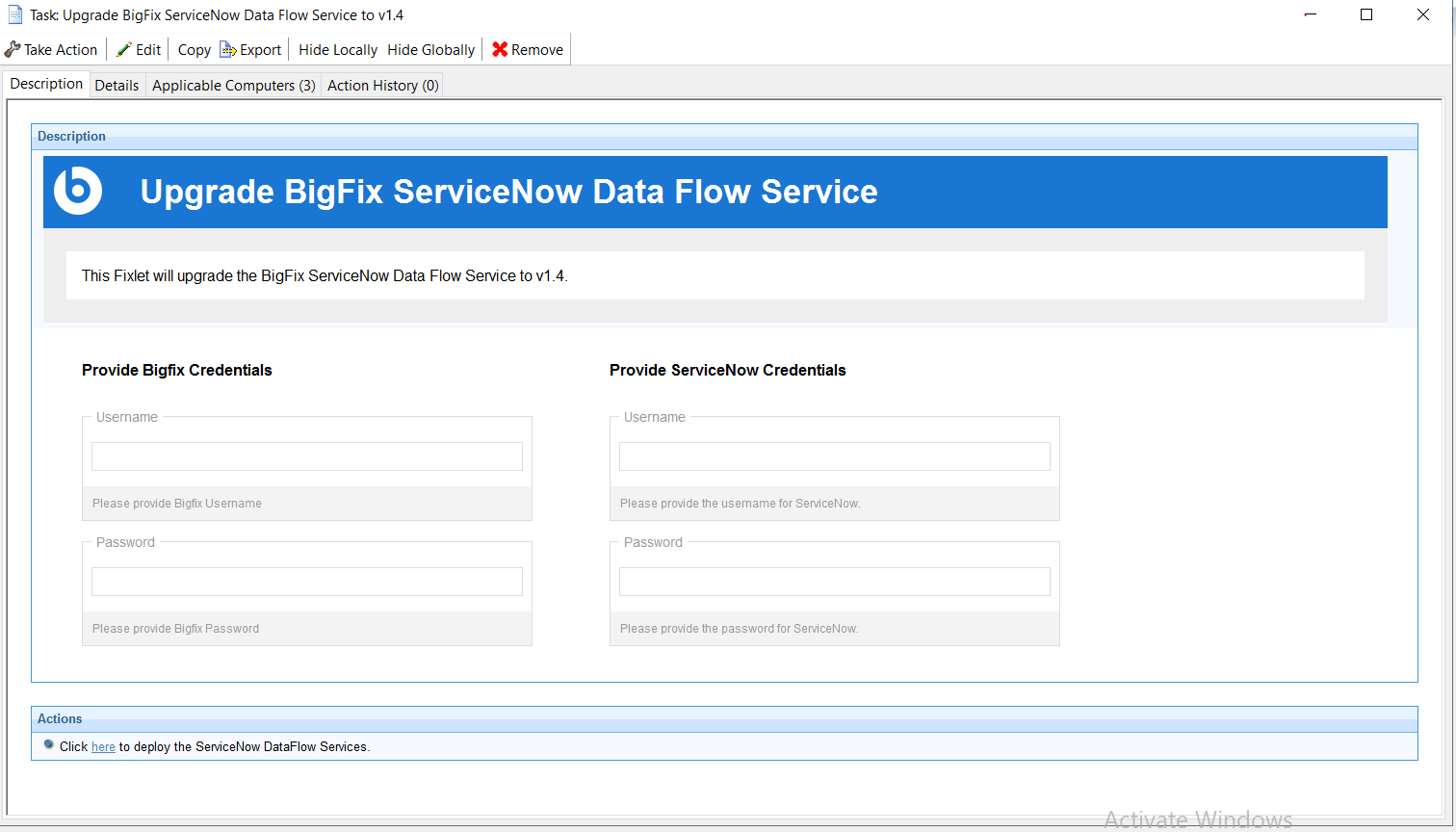1456x832 pixels.
Task: Click the Export icon in toolbar
Action: pyautogui.click(x=228, y=49)
